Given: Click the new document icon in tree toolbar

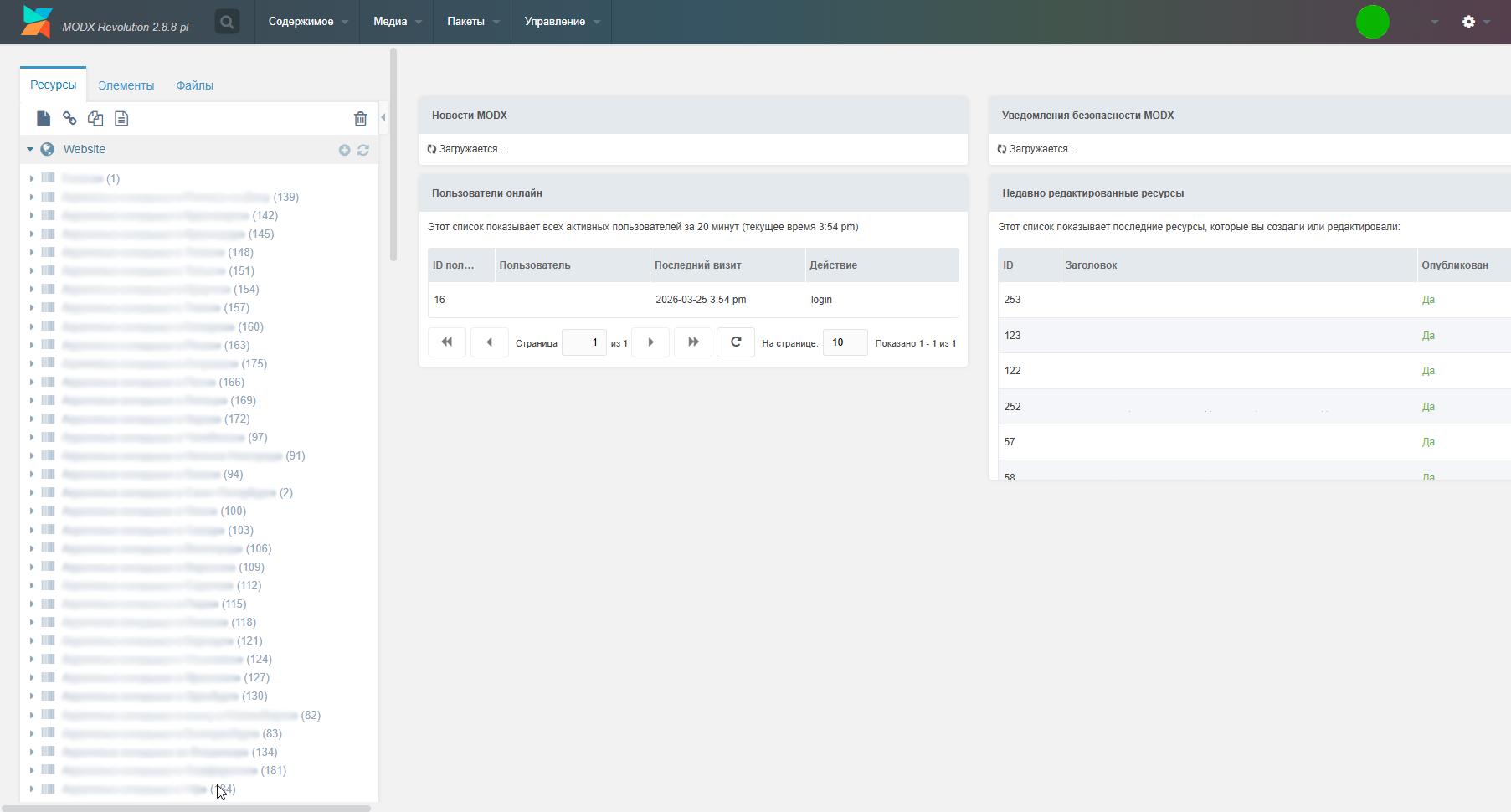Looking at the screenshot, I should (44, 119).
